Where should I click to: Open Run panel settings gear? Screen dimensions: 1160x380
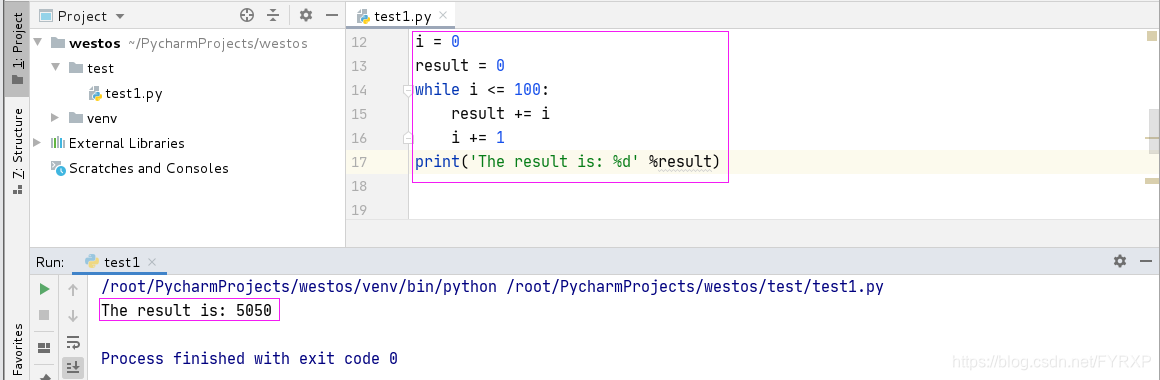(1120, 261)
